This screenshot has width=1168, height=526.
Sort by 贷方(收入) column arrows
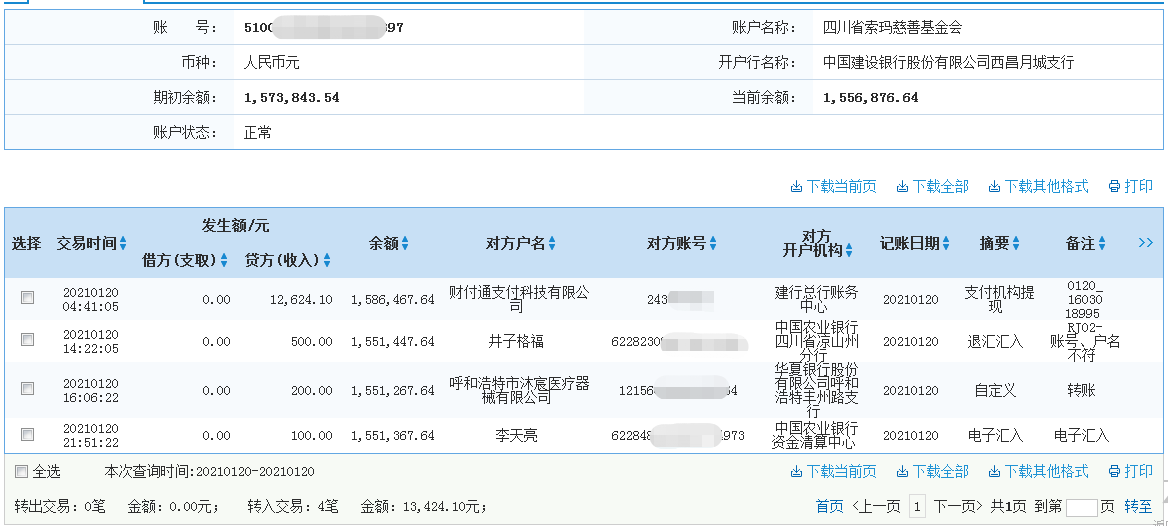pos(327,261)
